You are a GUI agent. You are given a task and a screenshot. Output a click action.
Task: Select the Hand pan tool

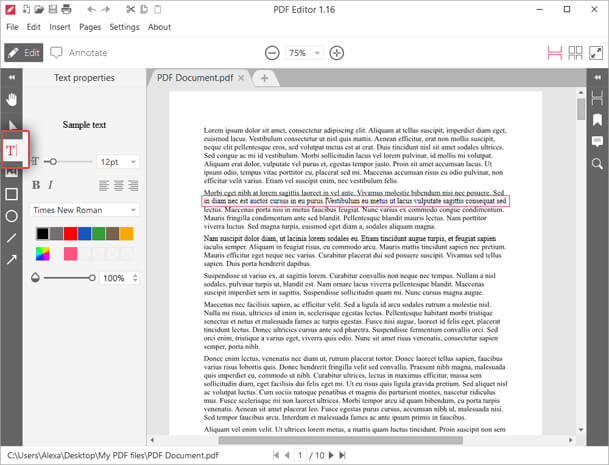12,99
